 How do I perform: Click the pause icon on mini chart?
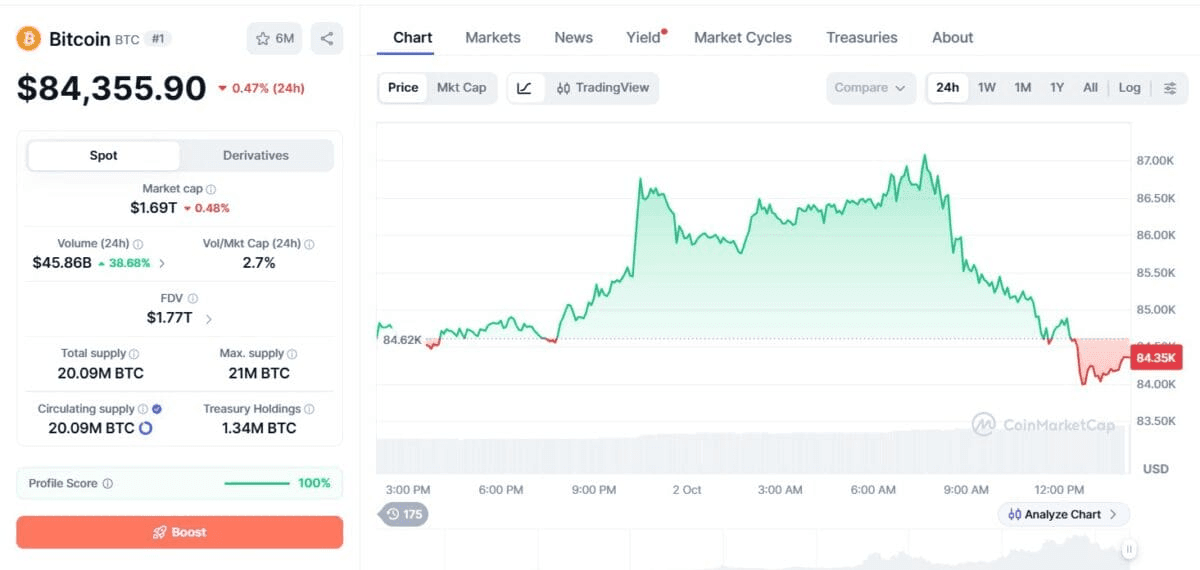tap(1129, 548)
